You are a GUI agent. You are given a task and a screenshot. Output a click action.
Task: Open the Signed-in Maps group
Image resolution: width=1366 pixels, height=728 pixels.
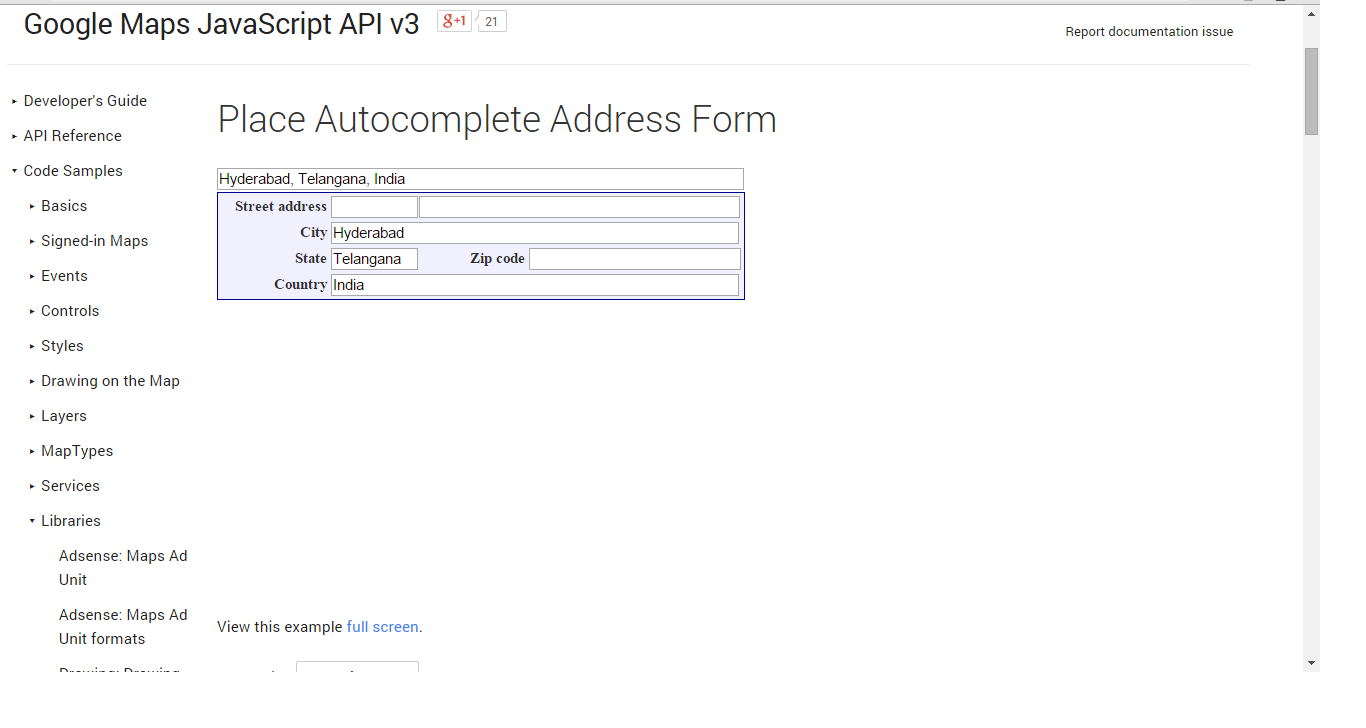pos(94,241)
